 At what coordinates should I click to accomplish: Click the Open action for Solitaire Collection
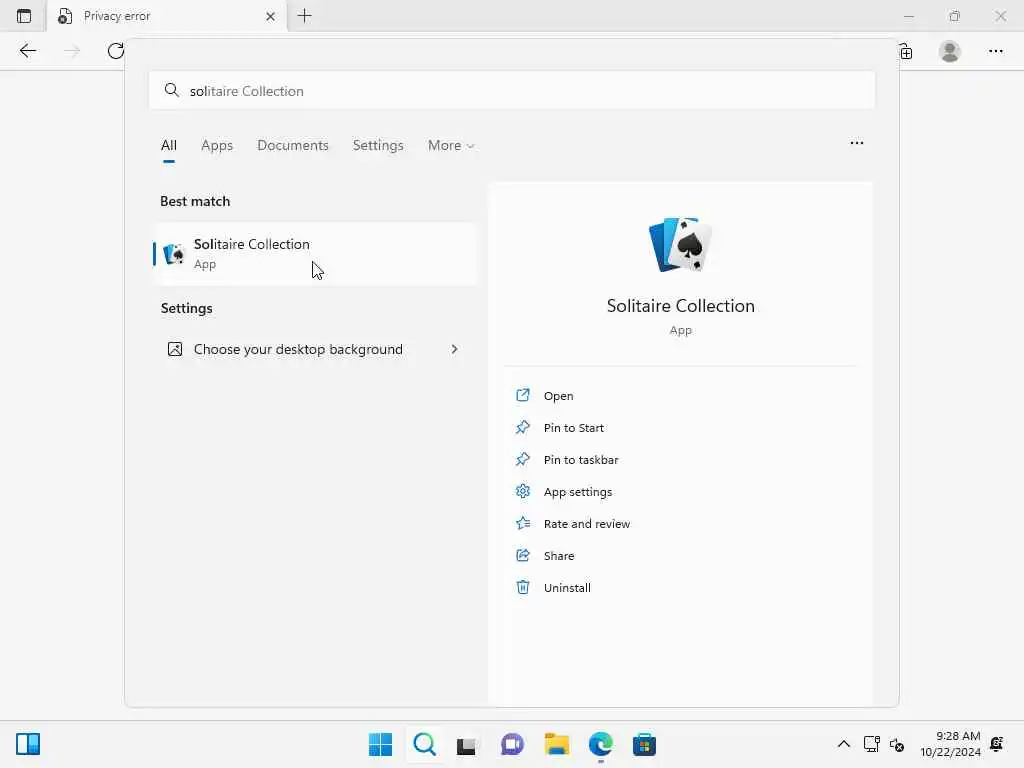558,396
